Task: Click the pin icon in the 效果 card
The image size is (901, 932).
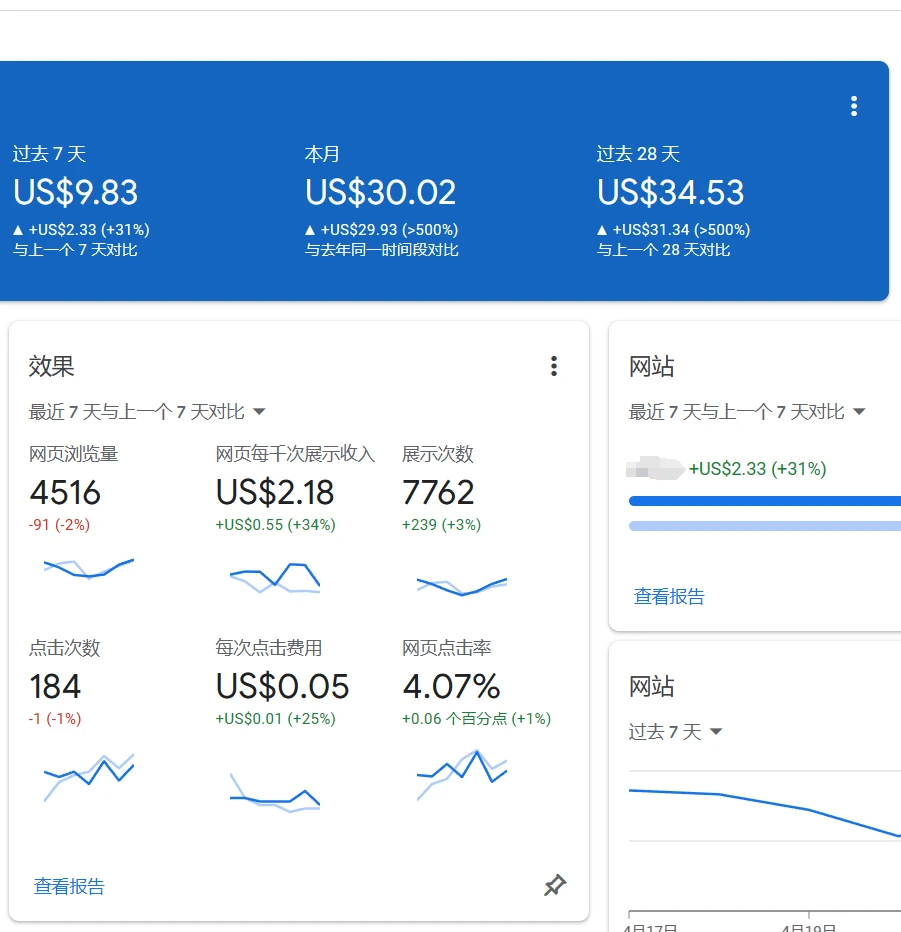Action: coord(554,885)
